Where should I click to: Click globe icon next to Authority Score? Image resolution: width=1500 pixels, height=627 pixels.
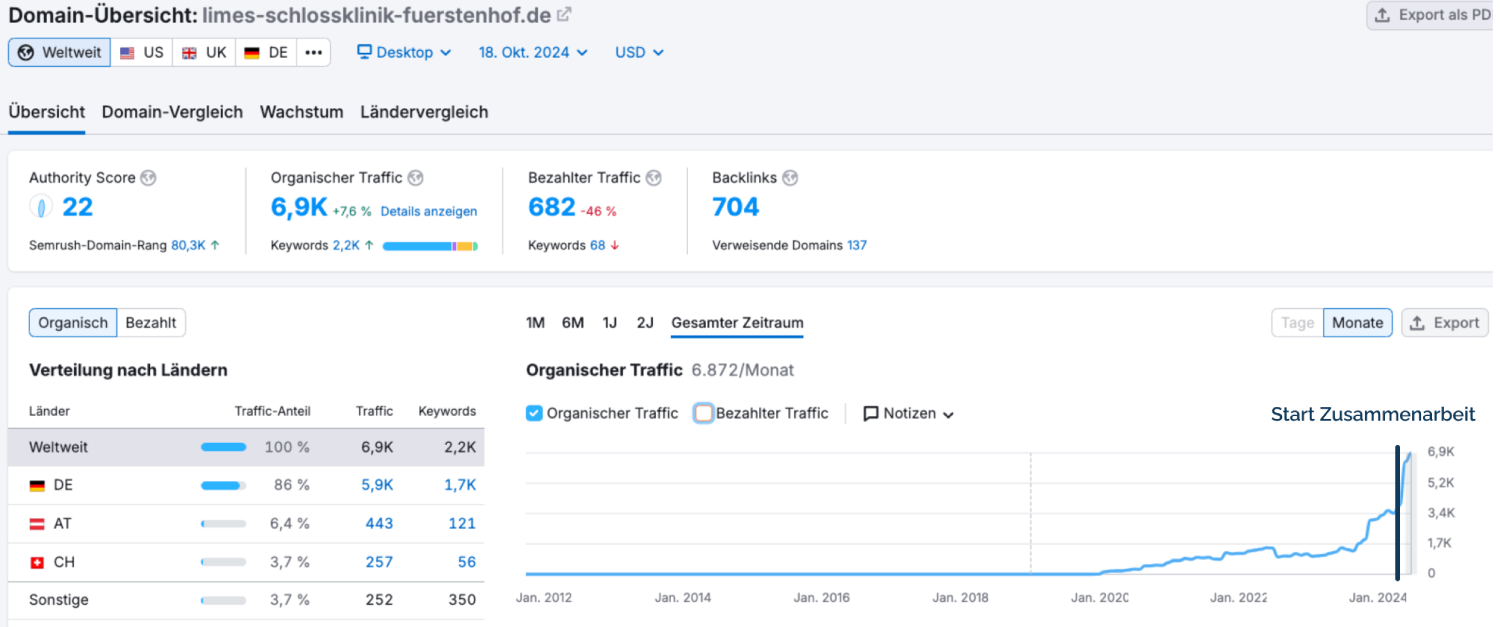(x=148, y=178)
